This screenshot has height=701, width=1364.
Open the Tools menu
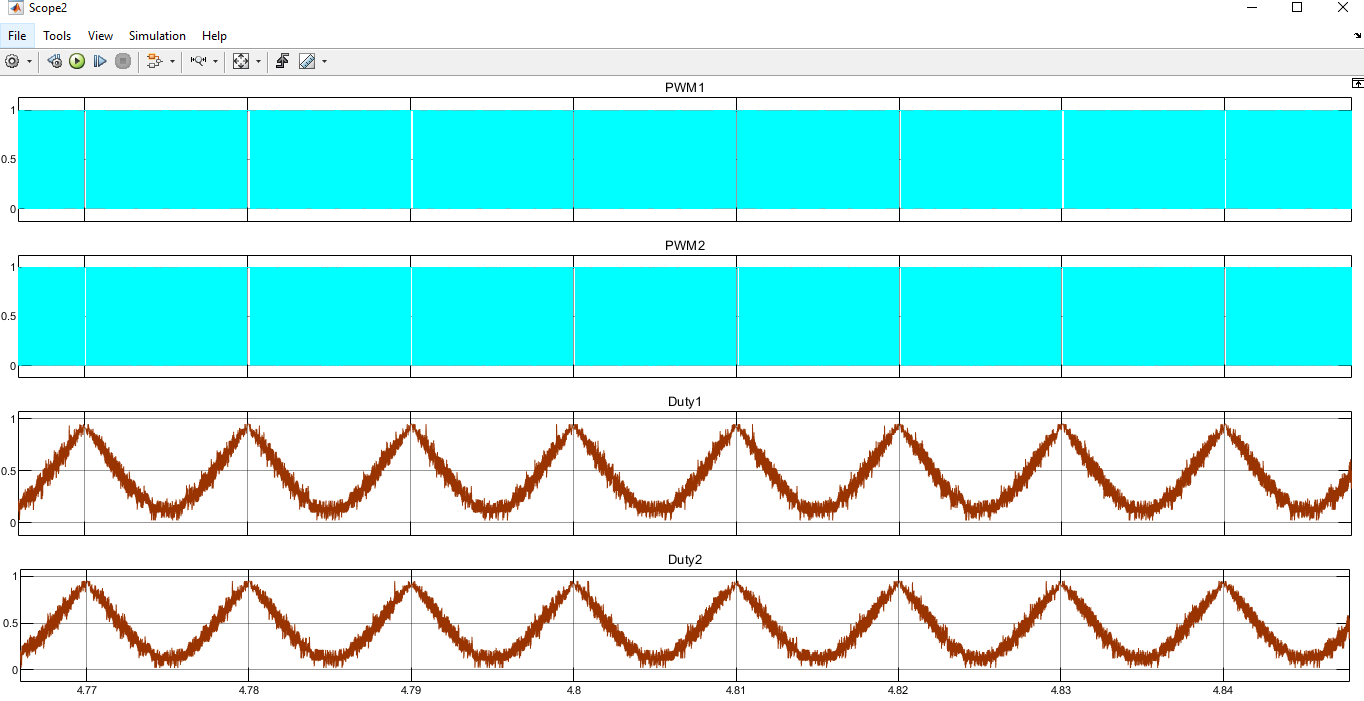(57, 35)
